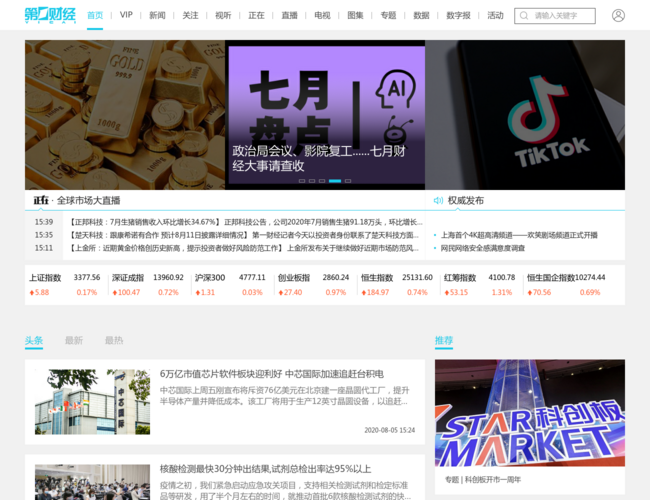The width and height of the screenshot is (650, 500).
Task: Open the TikTok carousel image
Action: pyautogui.click(x=525, y=115)
